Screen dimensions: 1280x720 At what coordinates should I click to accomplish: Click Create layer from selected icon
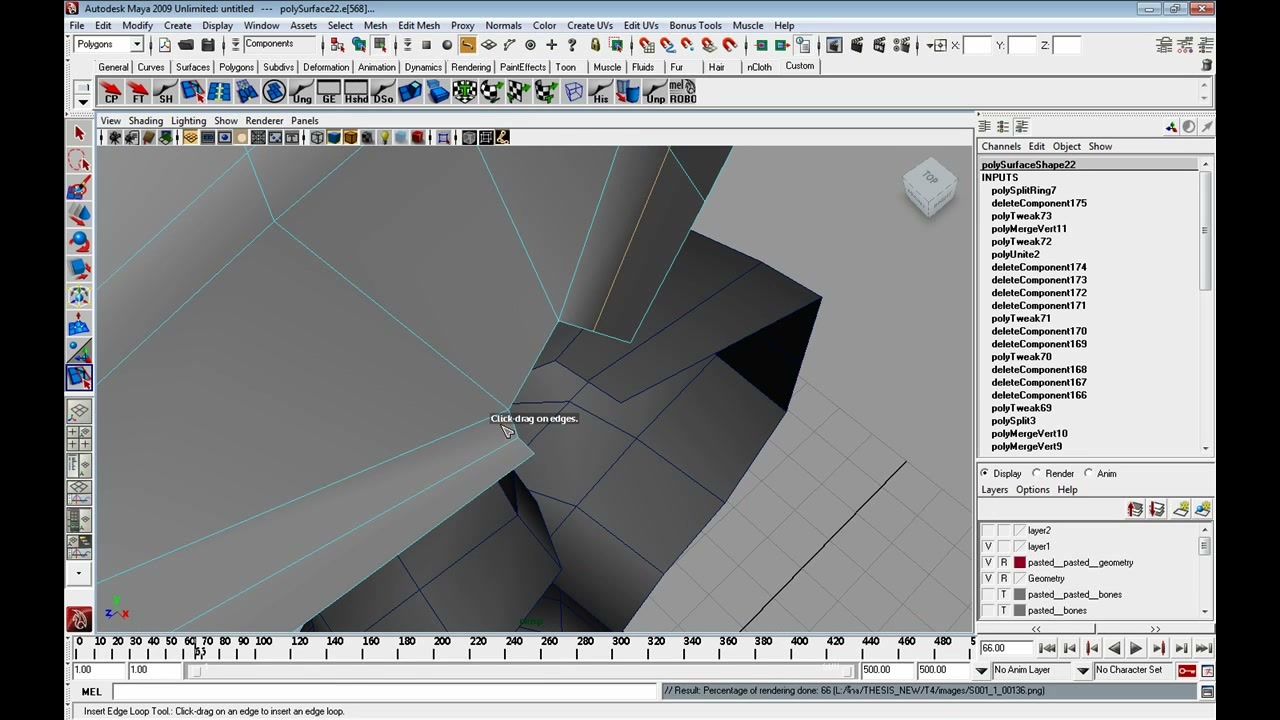[1203, 510]
